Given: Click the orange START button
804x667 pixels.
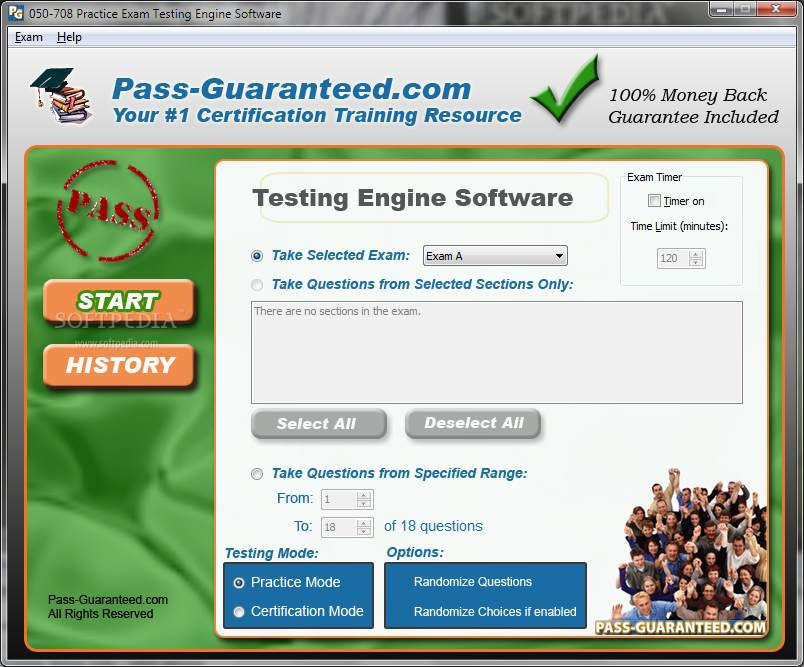Looking at the screenshot, I should 119,301.
